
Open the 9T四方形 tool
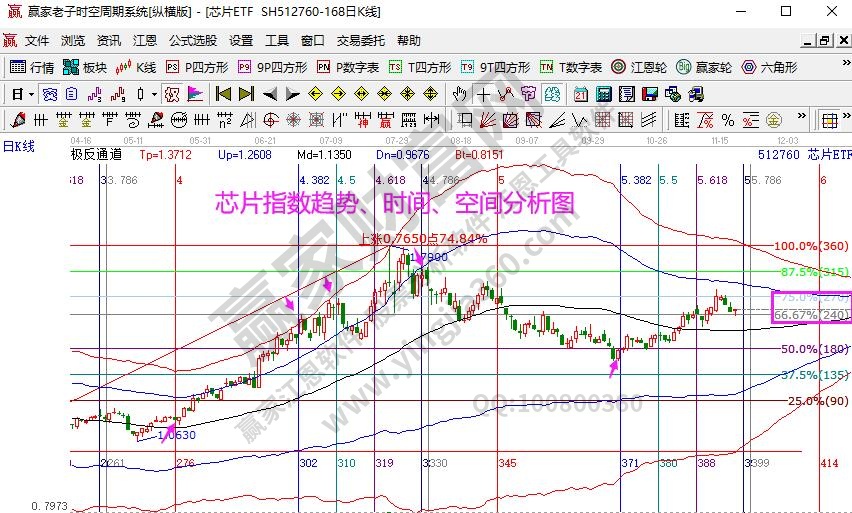point(495,67)
